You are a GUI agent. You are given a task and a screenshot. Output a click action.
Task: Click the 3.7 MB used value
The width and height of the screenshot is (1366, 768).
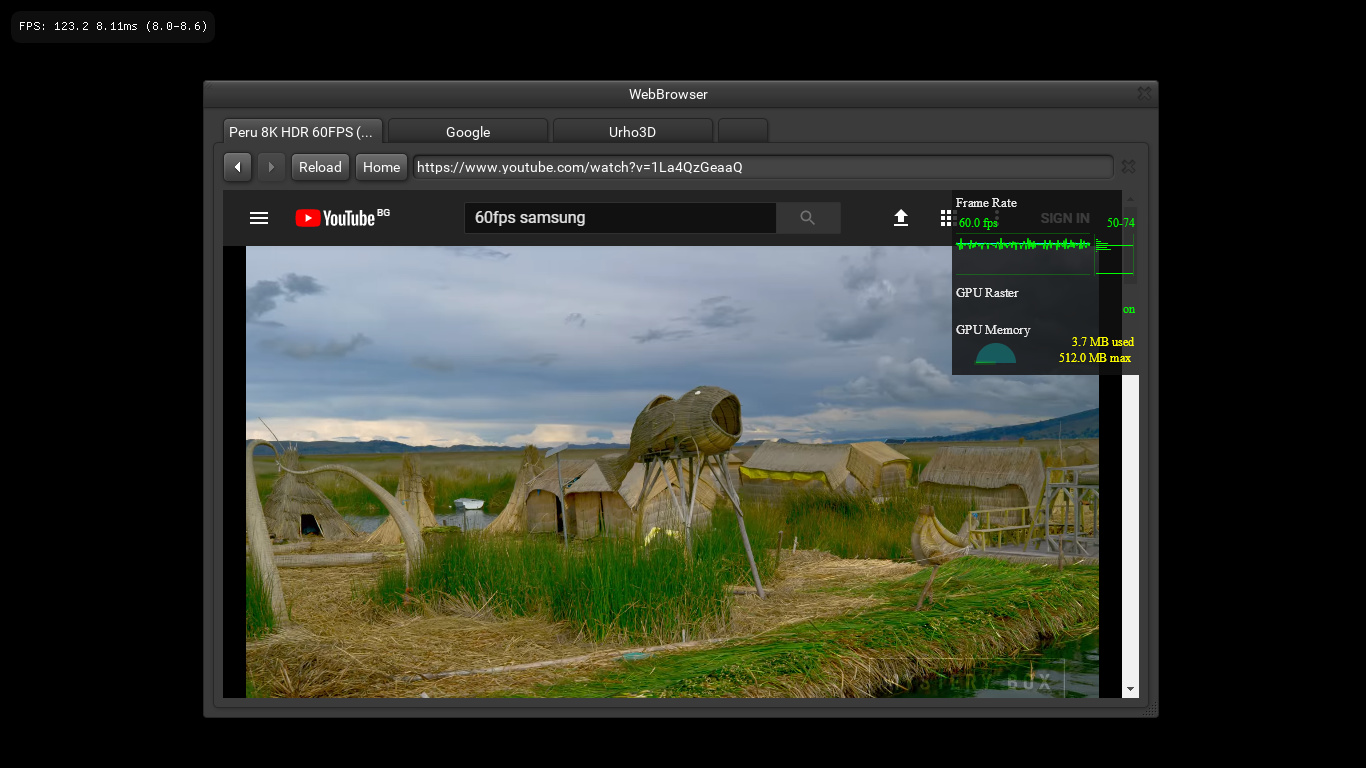point(1103,342)
